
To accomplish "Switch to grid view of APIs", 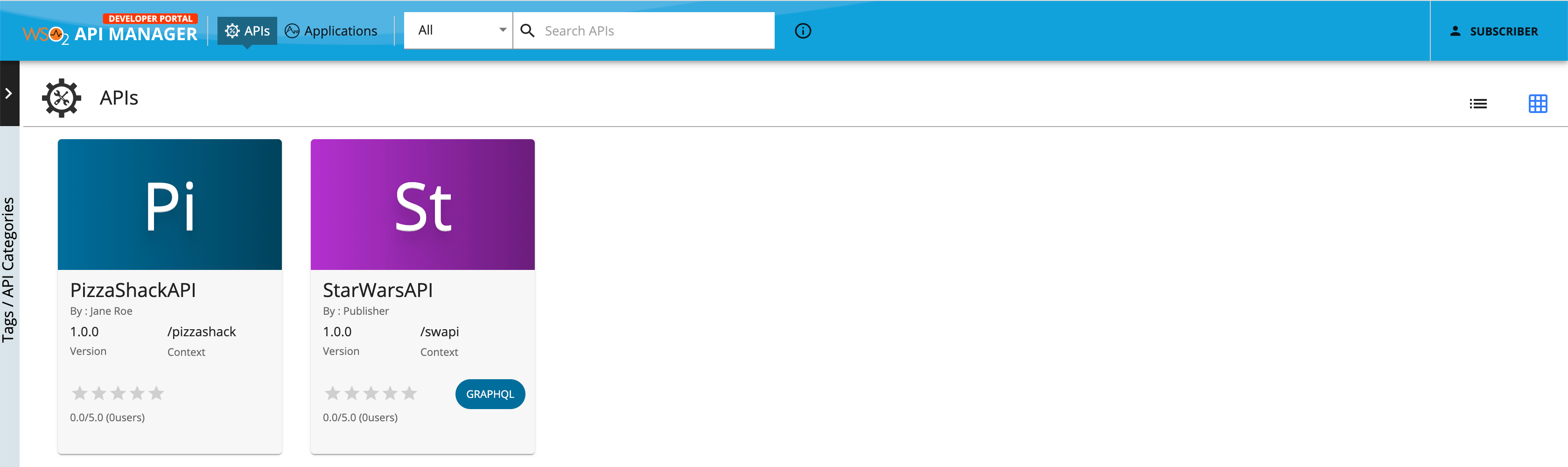I will click(x=1538, y=104).
